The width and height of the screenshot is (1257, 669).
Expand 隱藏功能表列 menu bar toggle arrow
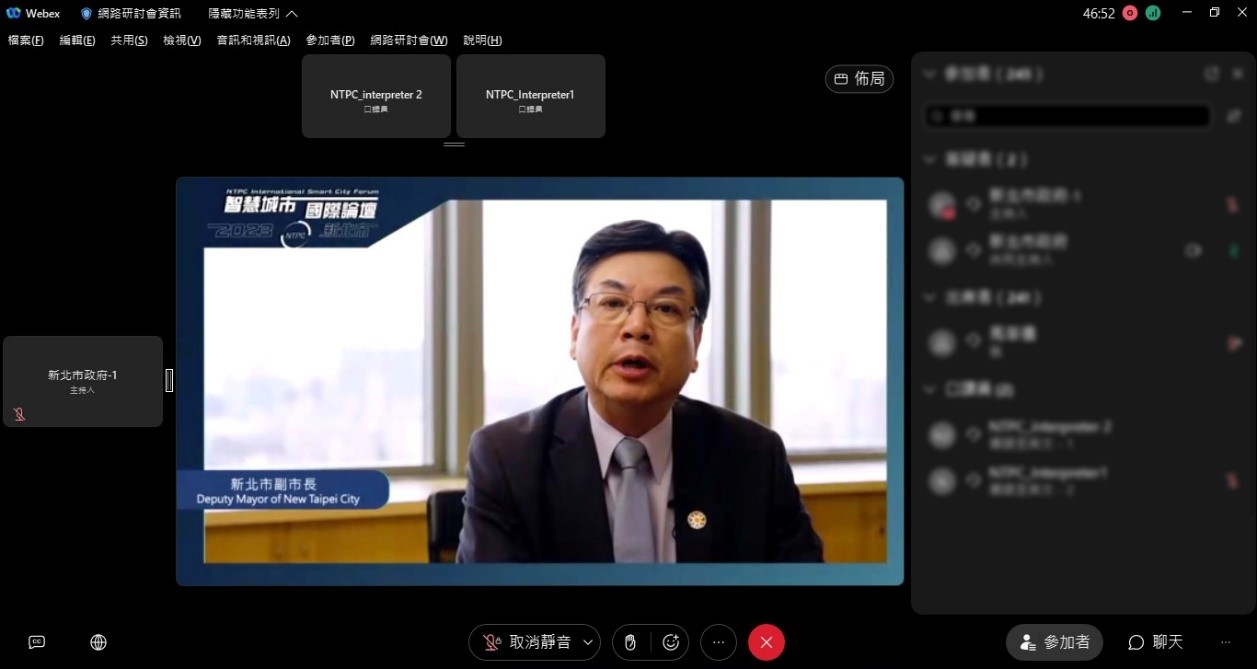pos(291,14)
